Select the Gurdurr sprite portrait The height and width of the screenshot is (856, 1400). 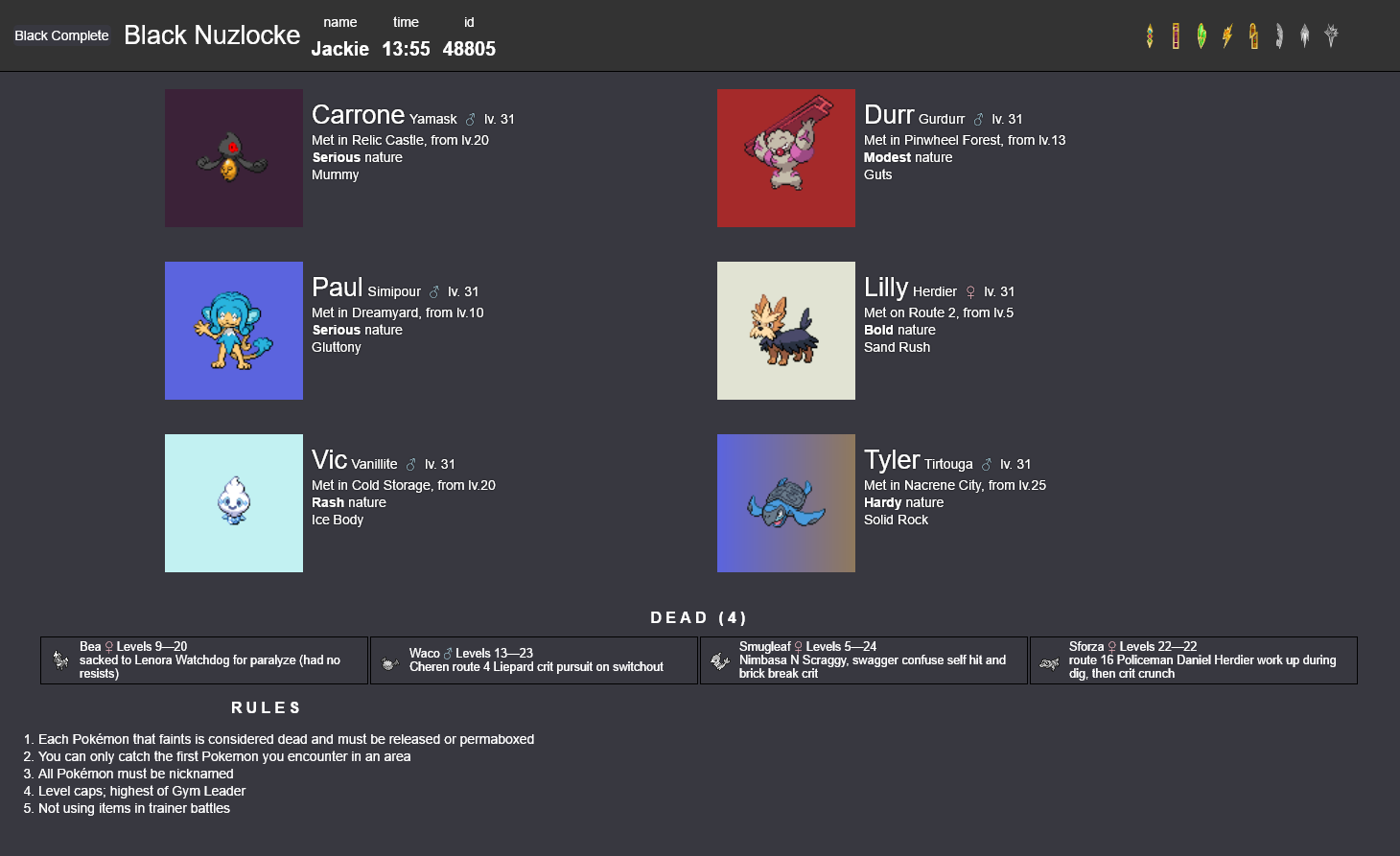[x=786, y=158]
